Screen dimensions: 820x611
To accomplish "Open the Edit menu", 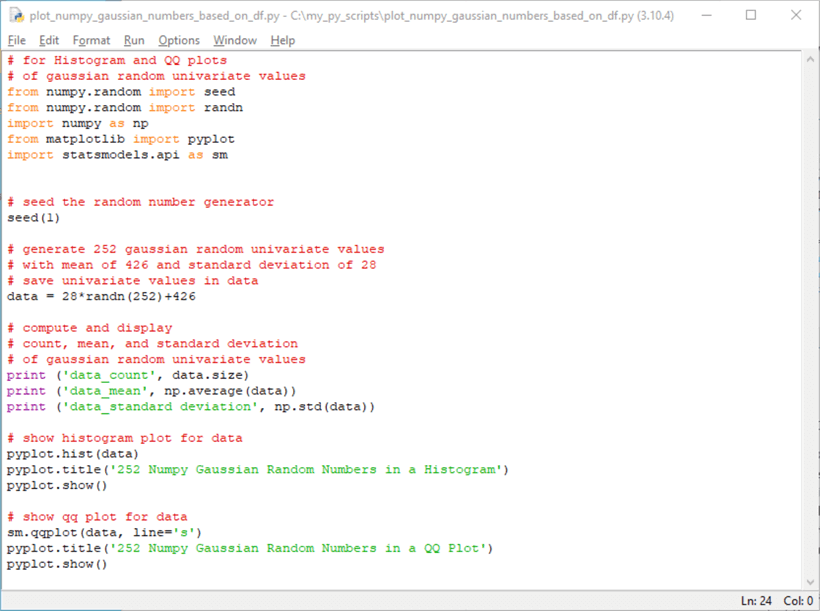I will coord(47,40).
